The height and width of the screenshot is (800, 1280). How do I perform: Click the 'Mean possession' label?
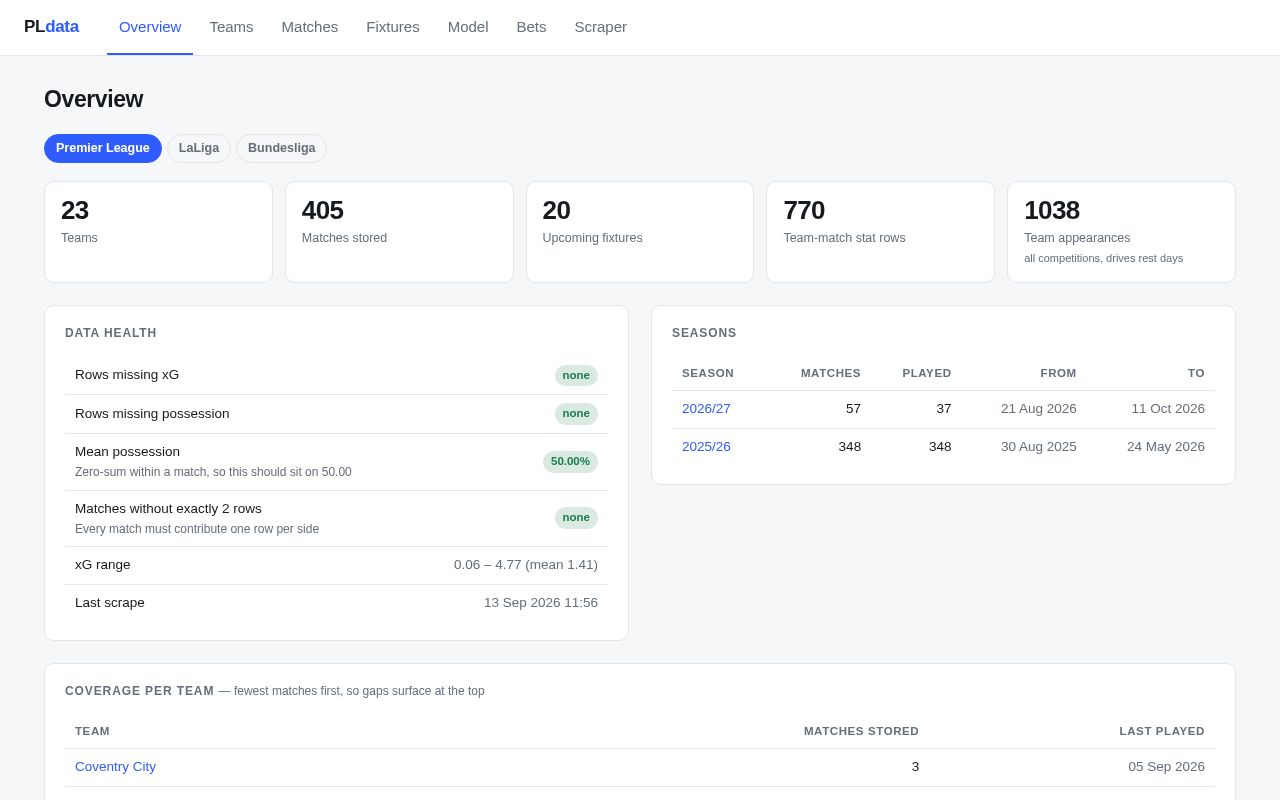click(x=127, y=452)
